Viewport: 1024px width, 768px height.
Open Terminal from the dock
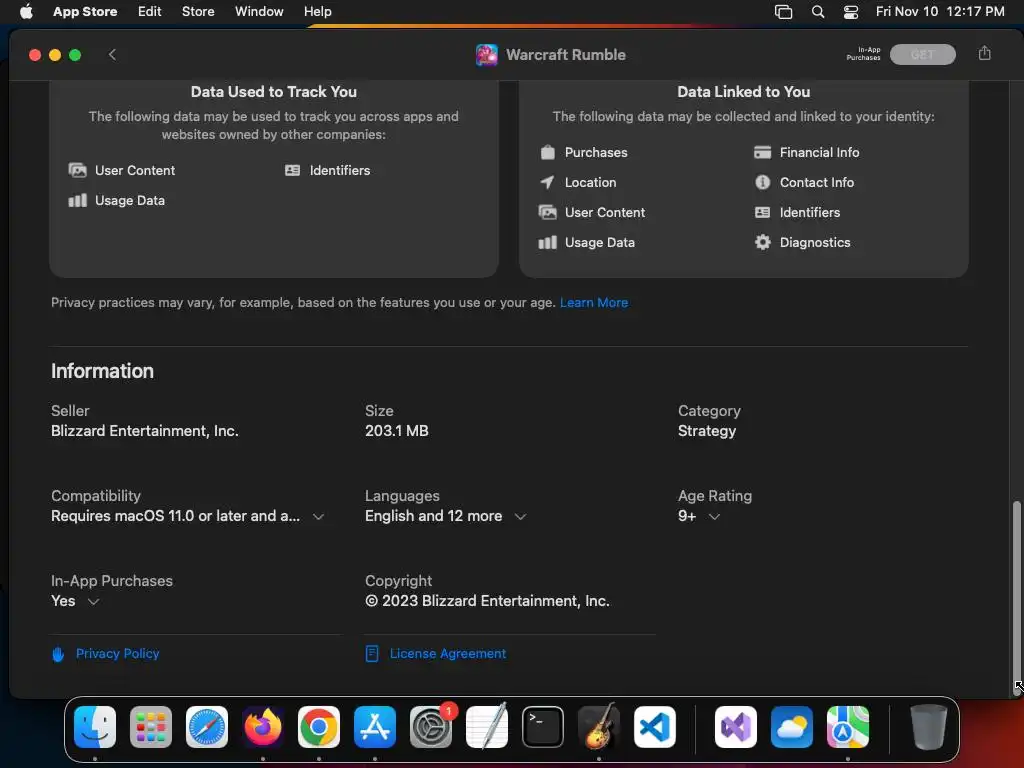[x=543, y=727]
